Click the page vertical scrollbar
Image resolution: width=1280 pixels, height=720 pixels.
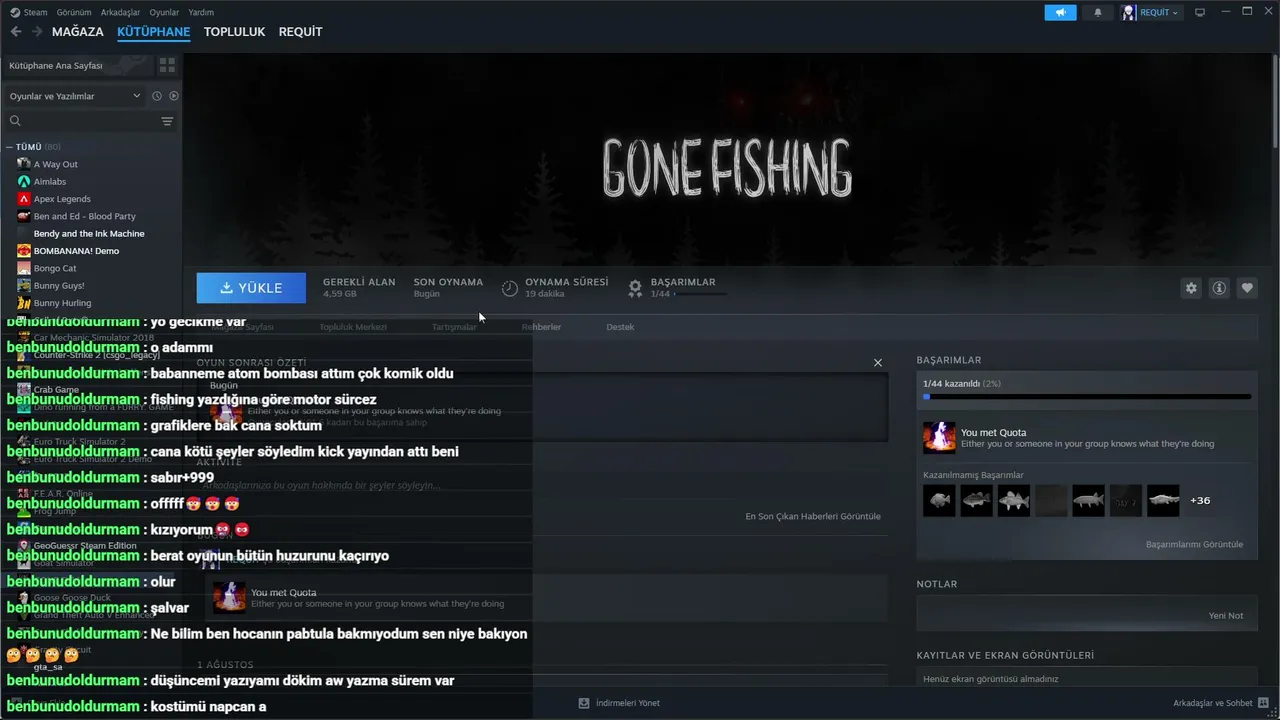click(1275, 100)
